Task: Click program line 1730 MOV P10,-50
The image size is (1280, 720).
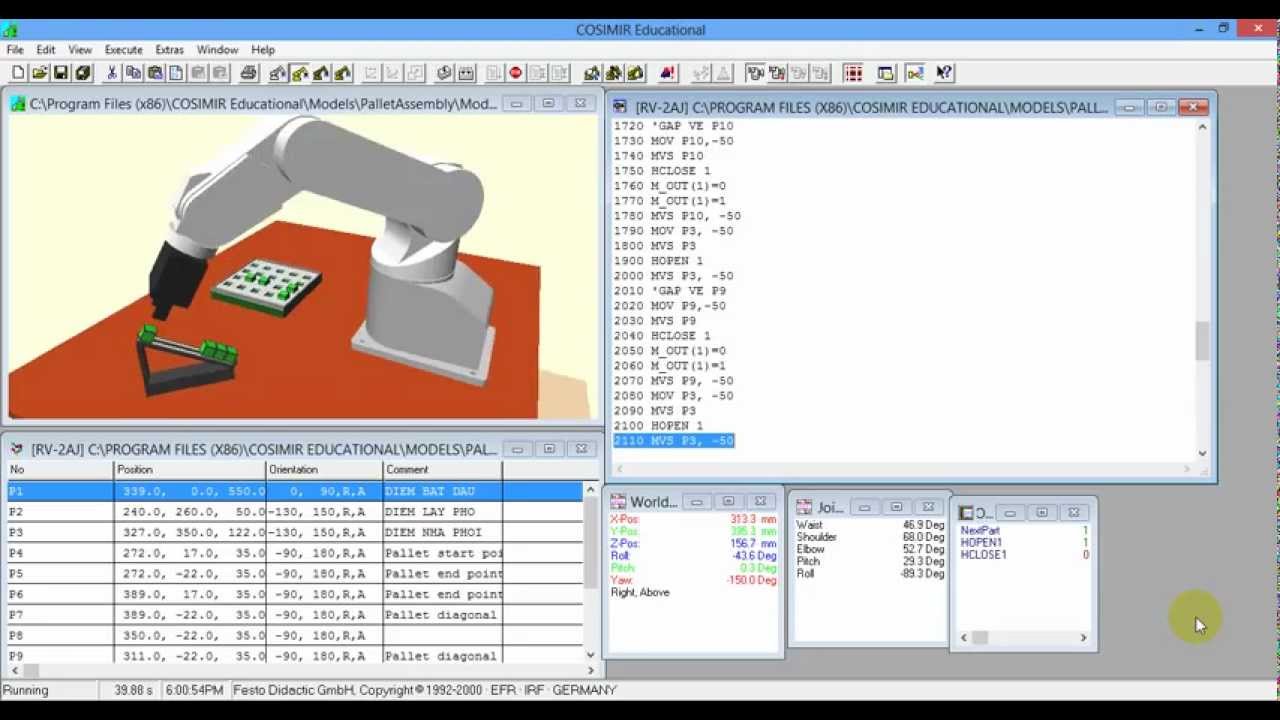Action: (673, 141)
